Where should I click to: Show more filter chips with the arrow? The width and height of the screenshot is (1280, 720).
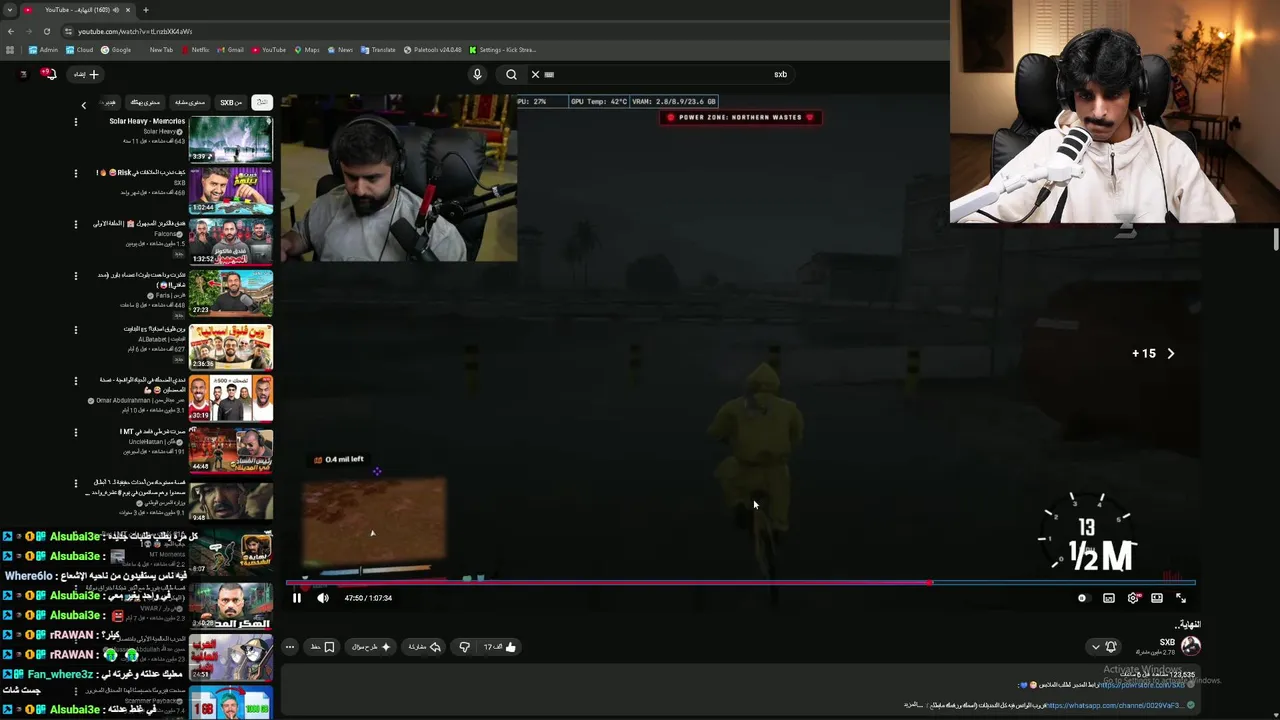click(84, 105)
